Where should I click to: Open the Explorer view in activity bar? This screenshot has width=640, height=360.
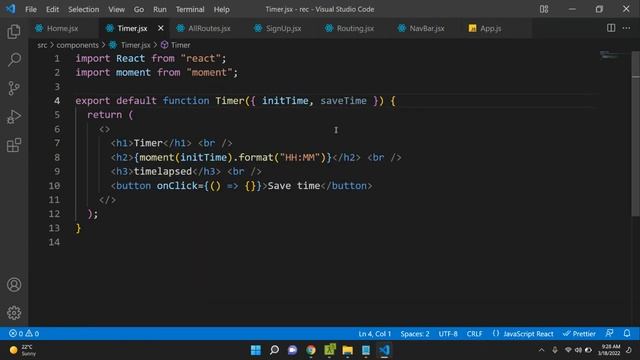[14, 32]
